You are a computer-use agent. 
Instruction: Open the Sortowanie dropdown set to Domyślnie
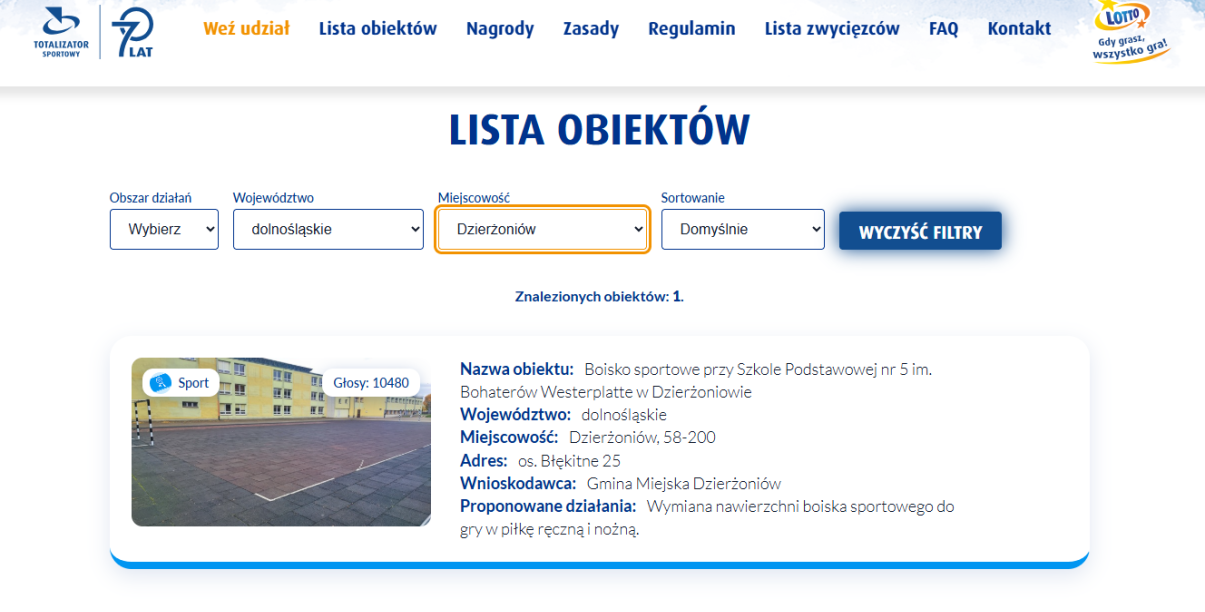tap(742, 229)
